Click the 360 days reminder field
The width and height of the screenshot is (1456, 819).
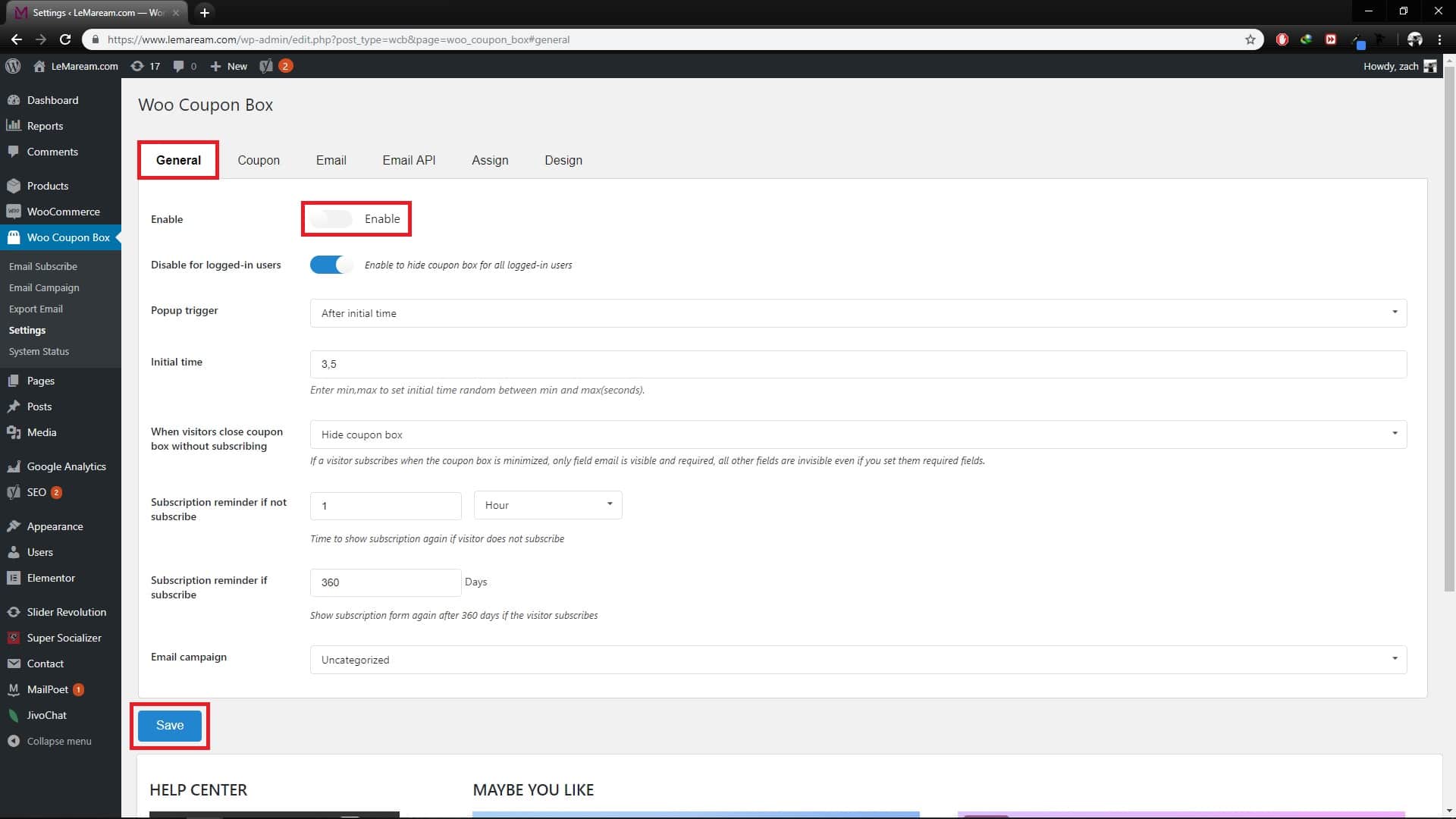(386, 582)
